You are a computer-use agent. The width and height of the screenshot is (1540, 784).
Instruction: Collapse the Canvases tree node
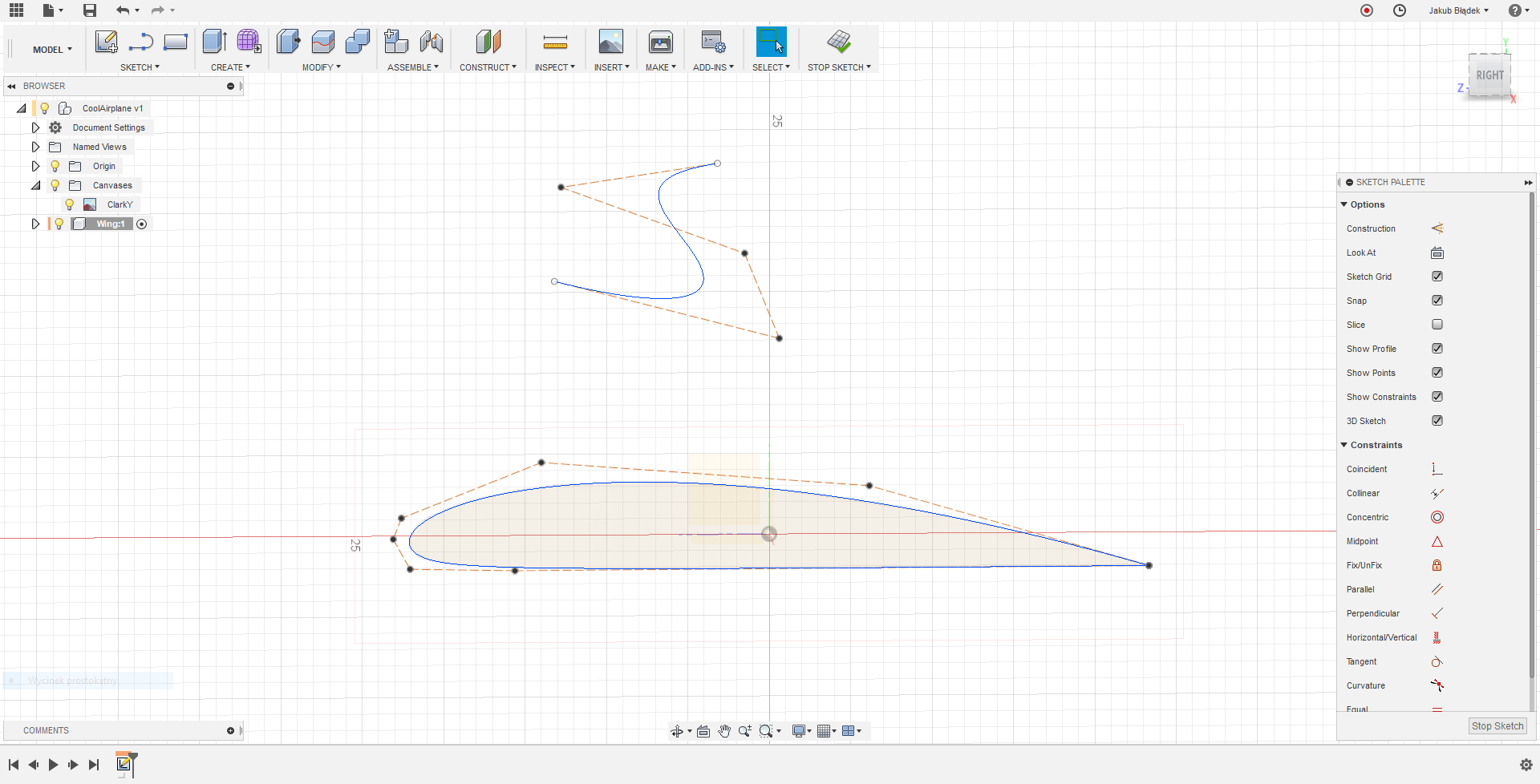[x=35, y=185]
